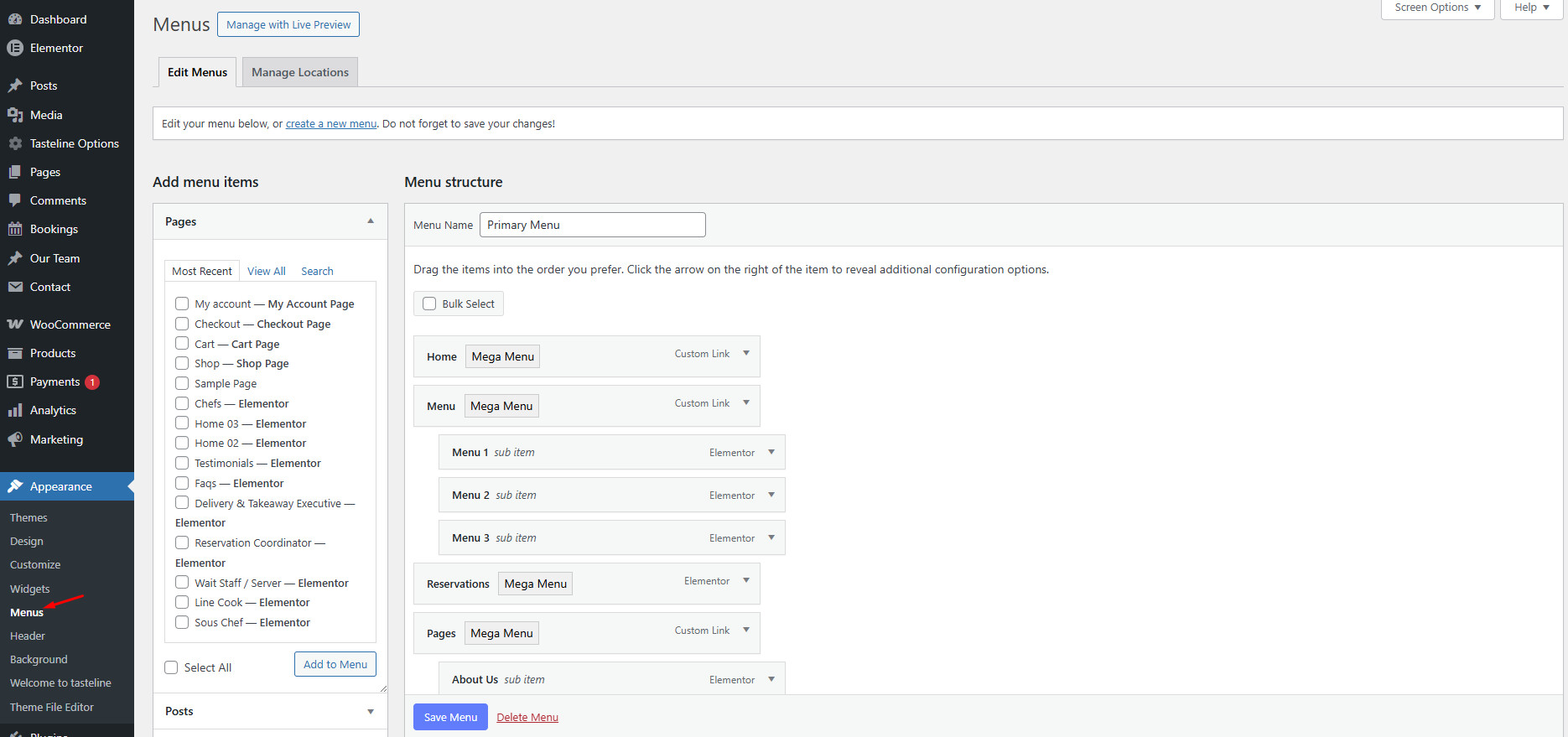1568x737 pixels.
Task: Click the Menu Name text field
Action: pos(592,225)
